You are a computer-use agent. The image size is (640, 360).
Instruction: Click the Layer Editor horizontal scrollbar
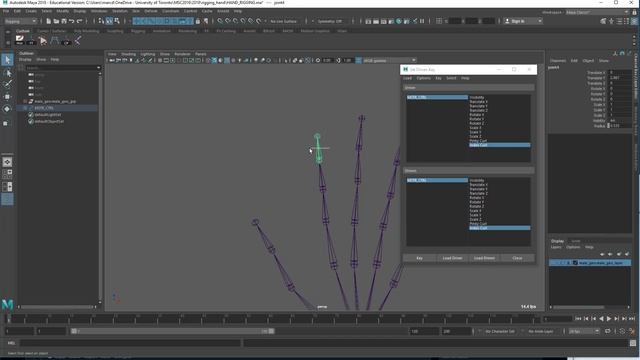tap(578, 307)
